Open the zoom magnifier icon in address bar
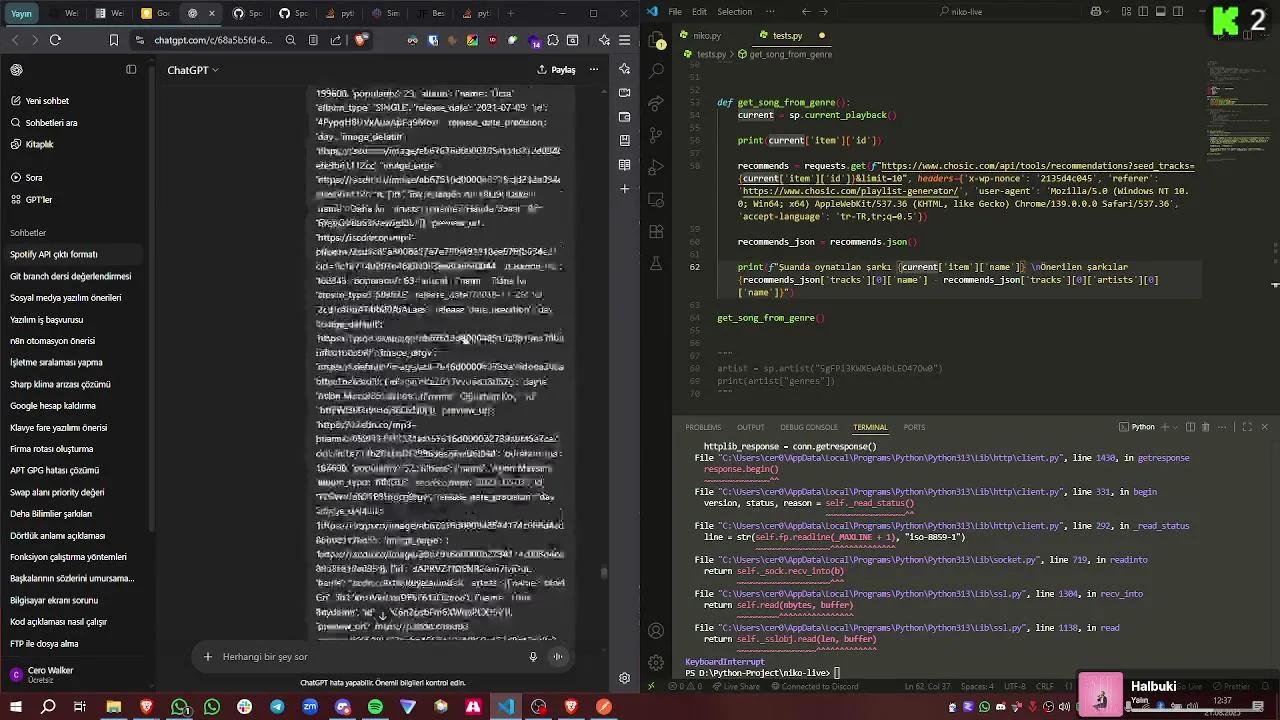This screenshot has width=1280, height=720. point(290,40)
